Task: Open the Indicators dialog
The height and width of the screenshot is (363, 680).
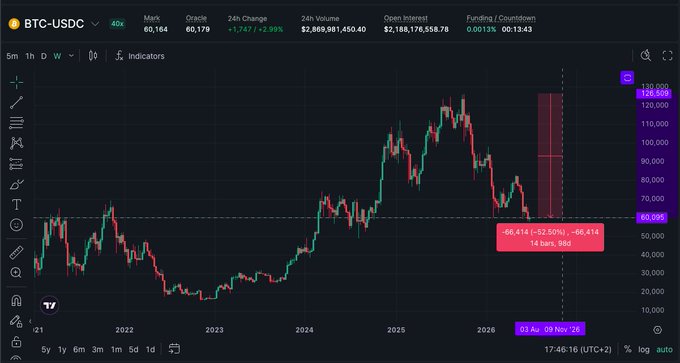Action: click(140, 56)
